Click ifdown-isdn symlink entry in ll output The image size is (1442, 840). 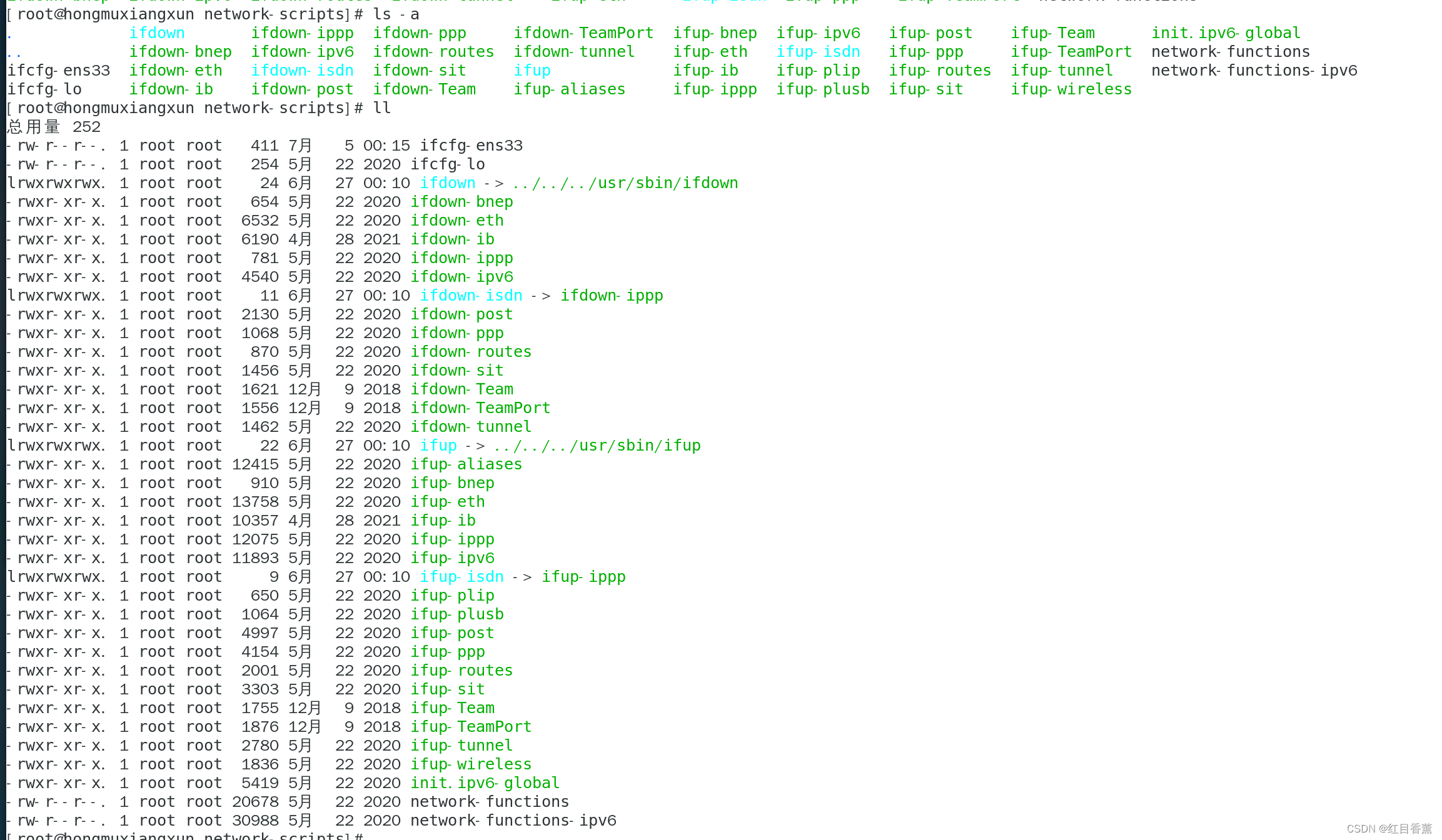click(470, 296)
